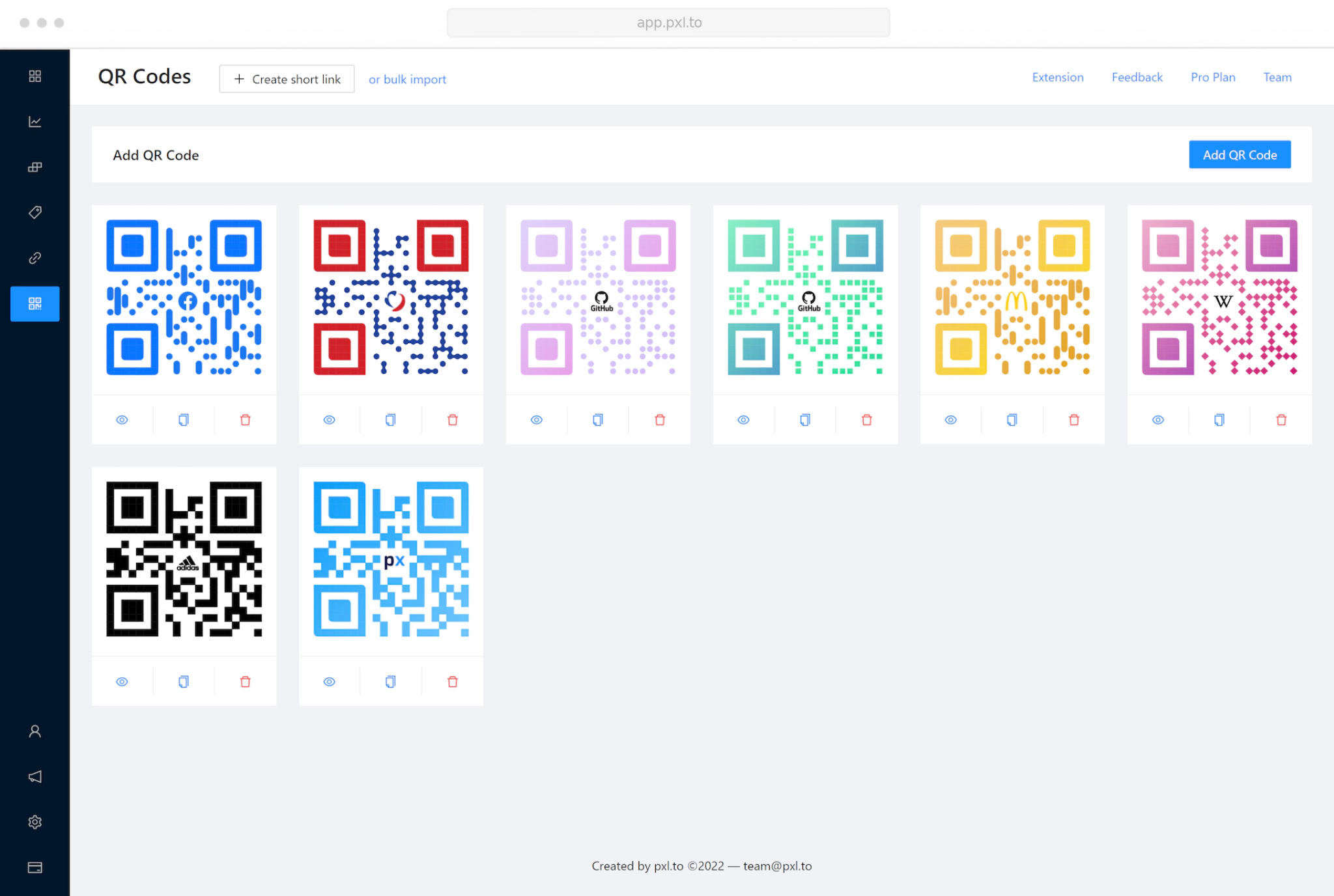View the green GitHub QR code

click(743, 420)
